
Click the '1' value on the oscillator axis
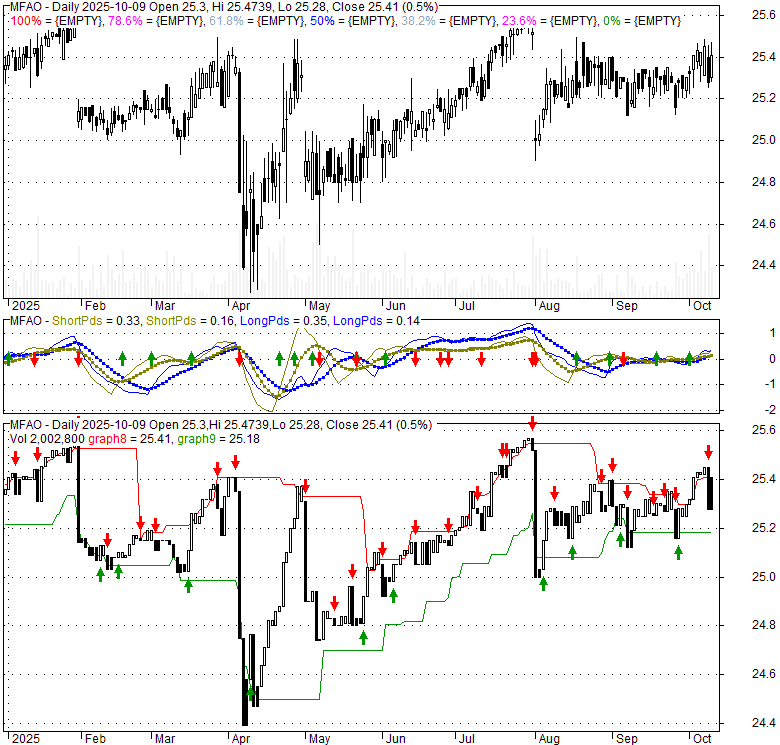[x=772, y=333]
